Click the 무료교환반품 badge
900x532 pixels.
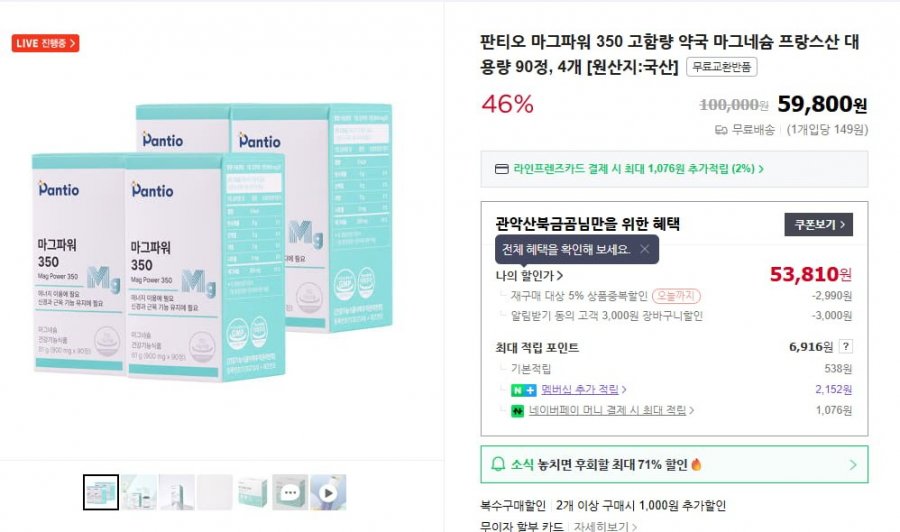[721, 67]
